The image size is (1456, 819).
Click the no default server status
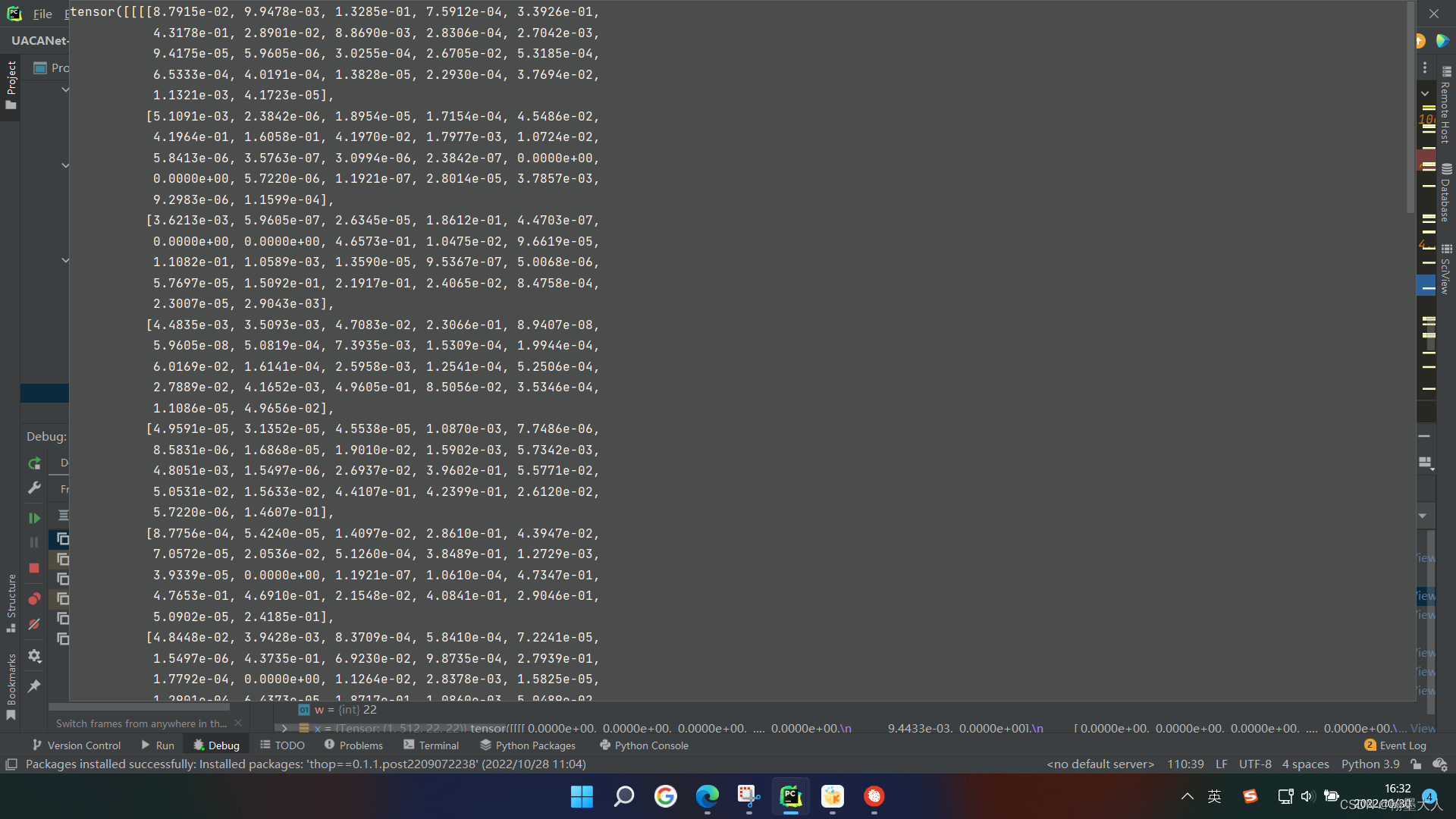pyautogui.click(x=1100, y=764)
